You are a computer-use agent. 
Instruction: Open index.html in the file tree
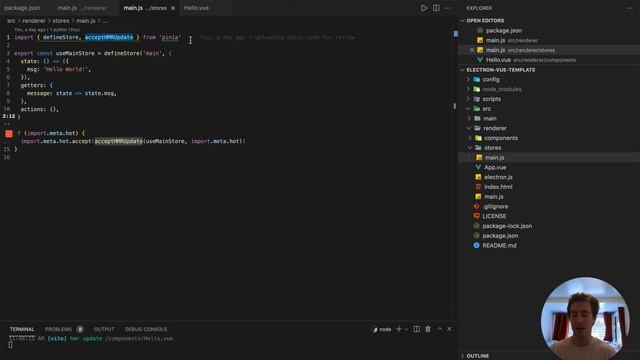click(498, 187)
